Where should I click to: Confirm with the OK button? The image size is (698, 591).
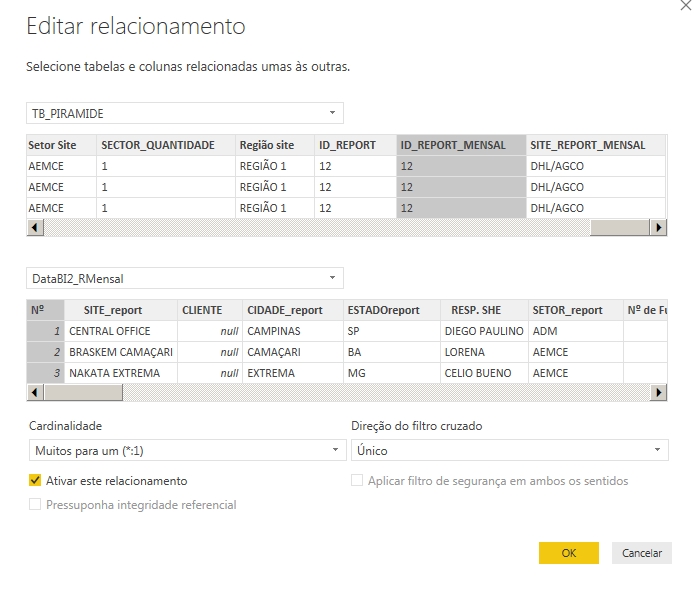point(568,553)
